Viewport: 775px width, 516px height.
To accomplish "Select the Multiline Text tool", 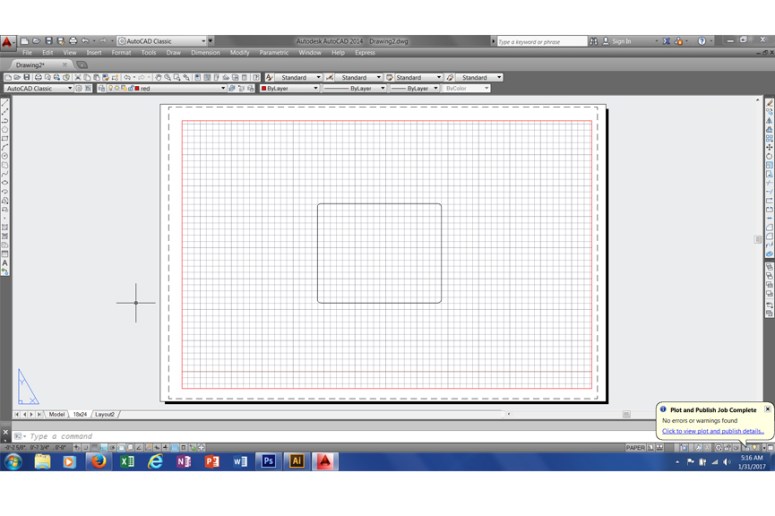I will (x=5, y=262).
